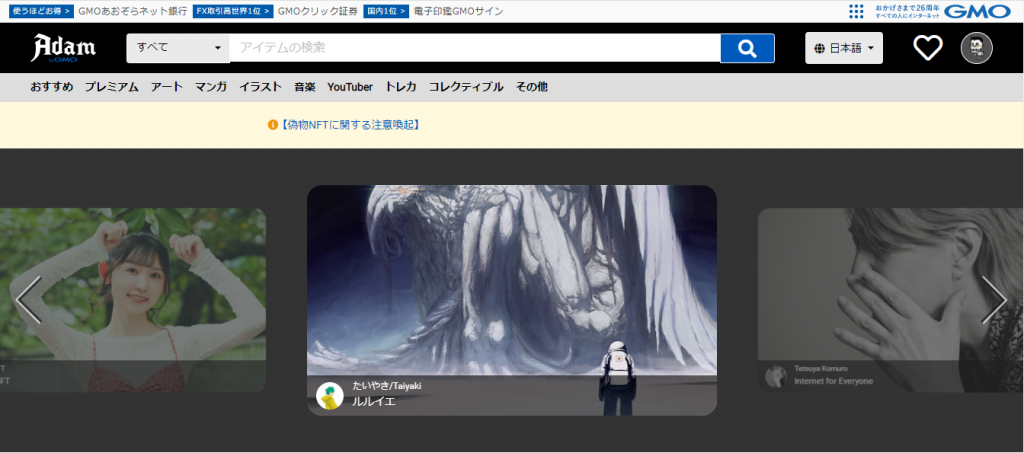Click the magnifying glass search button
1024x453 pixels.
tap(747, 48)
